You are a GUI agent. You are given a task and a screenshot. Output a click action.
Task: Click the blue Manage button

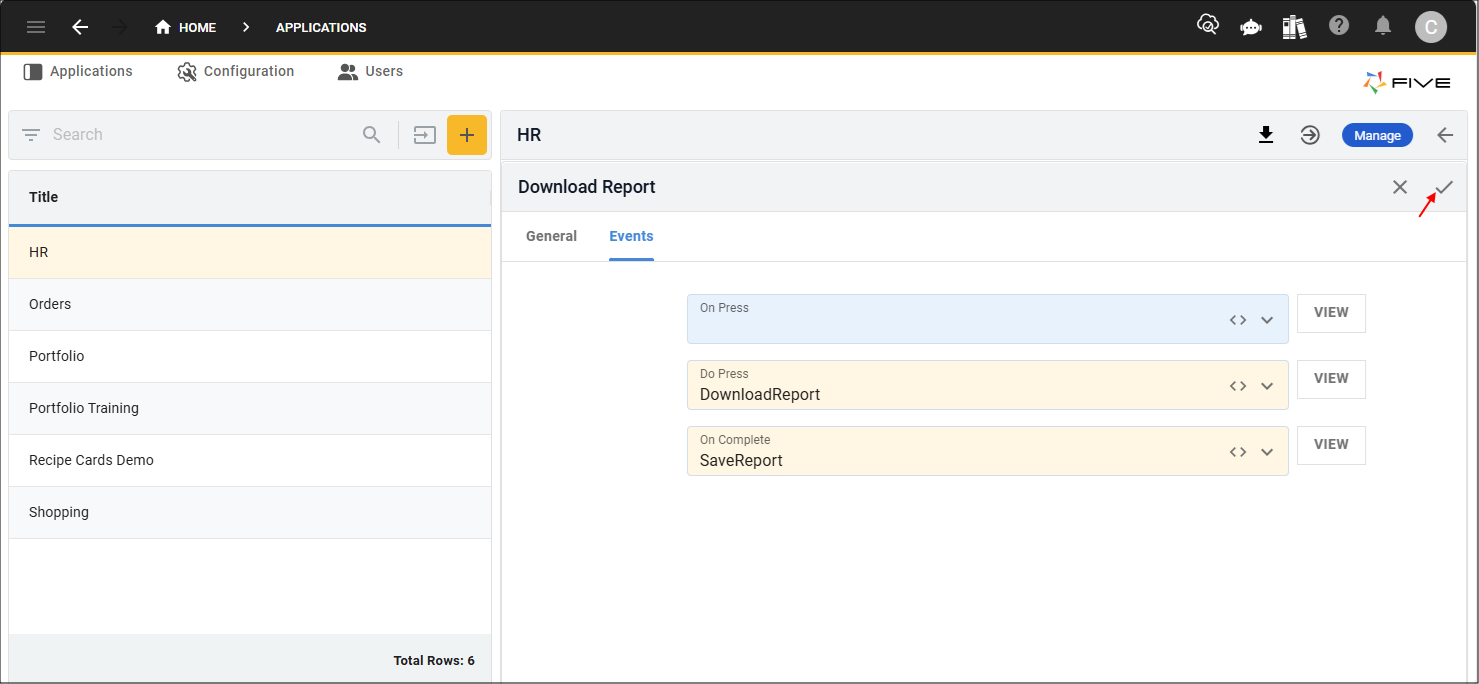pos(1377,135)
